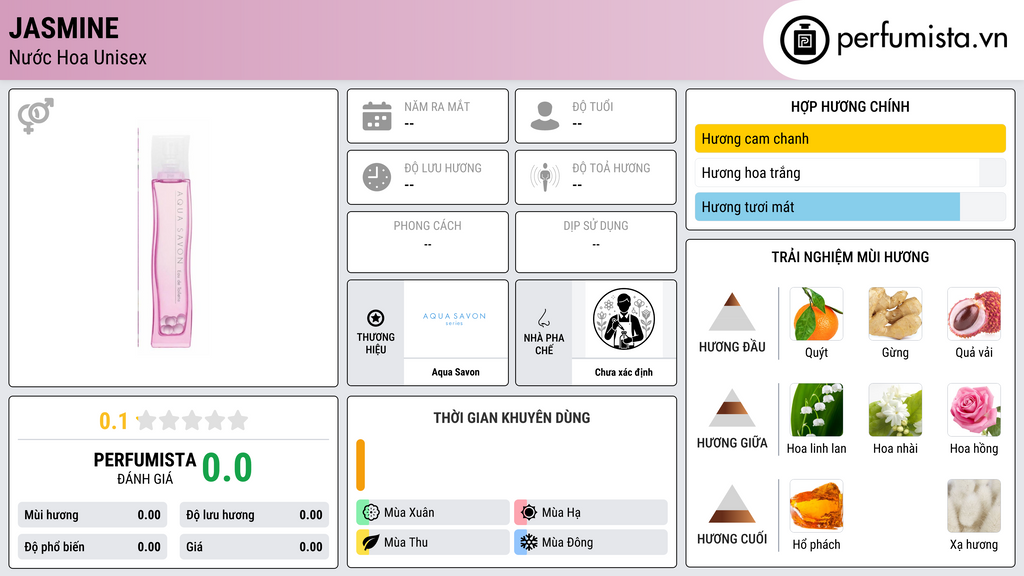Screen dimensions: 1024x576
Task: Click the perfume bottle logo icon
Action: pos(804,40)
